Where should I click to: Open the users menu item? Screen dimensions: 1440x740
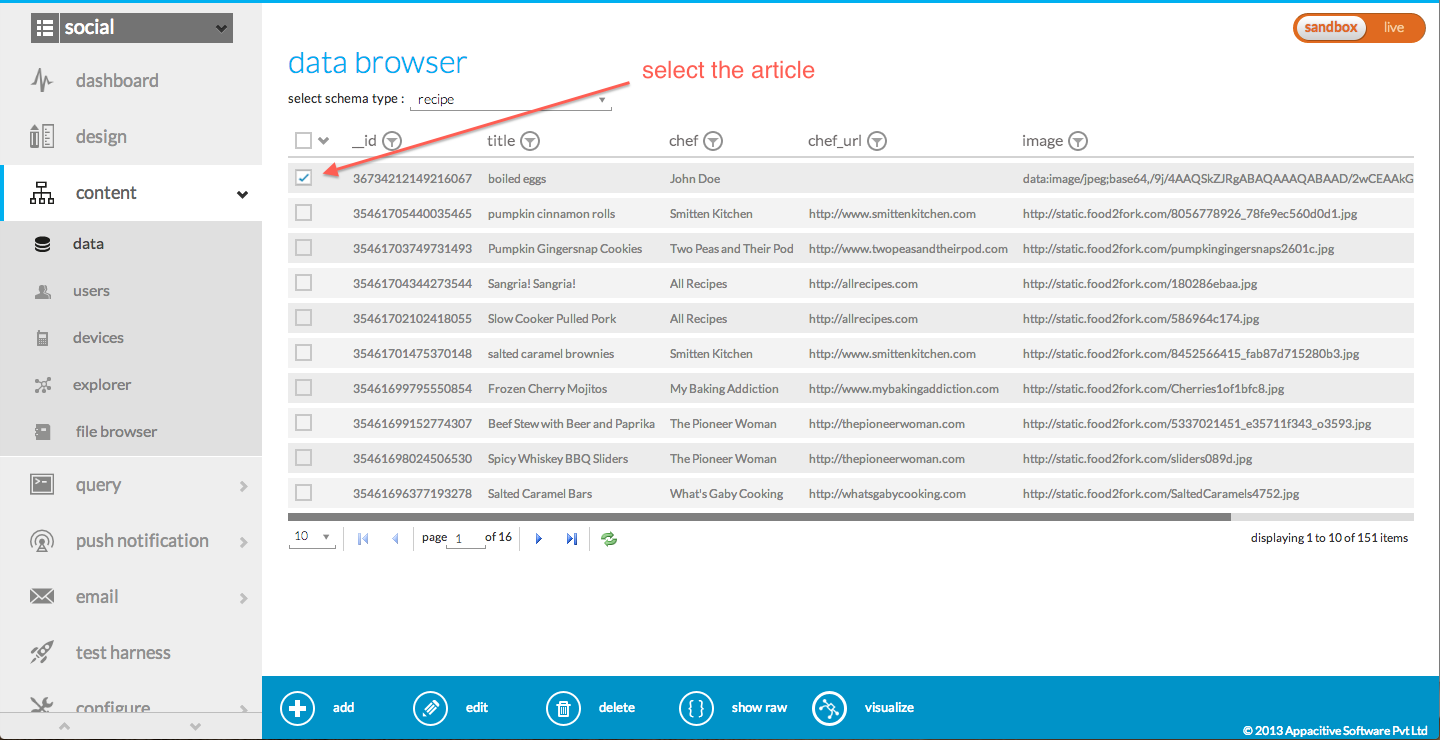91,291
